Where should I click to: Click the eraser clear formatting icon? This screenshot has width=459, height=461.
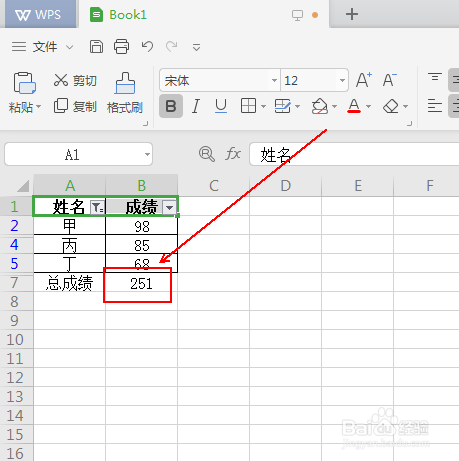point(391,106)
